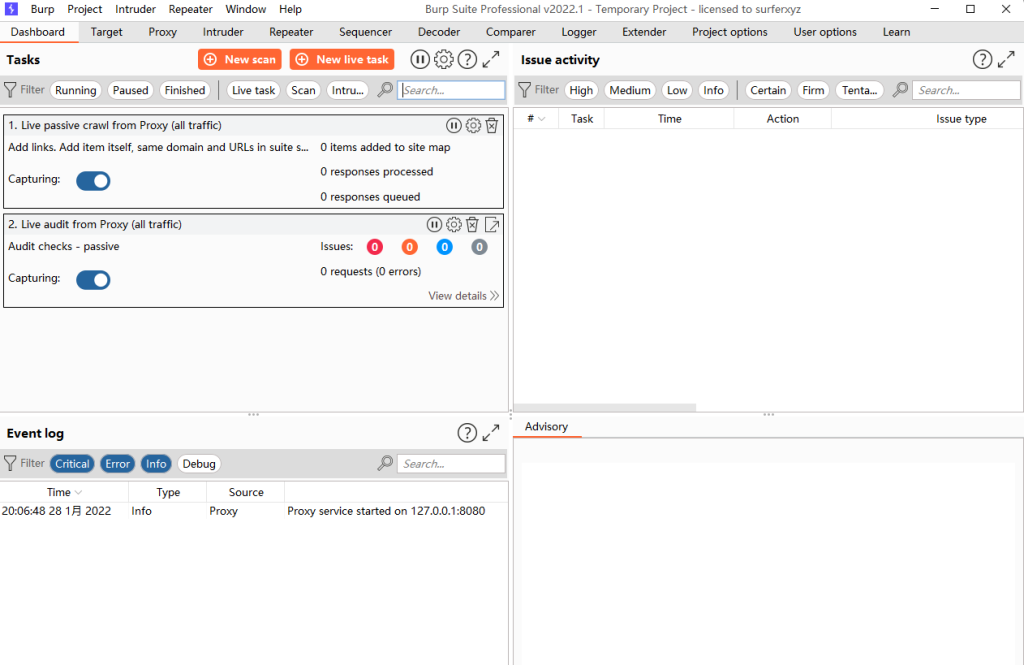1024x665 pixels.
Task: Click the magnifier icon beside Tasks search
Action: tap(385, 89)
